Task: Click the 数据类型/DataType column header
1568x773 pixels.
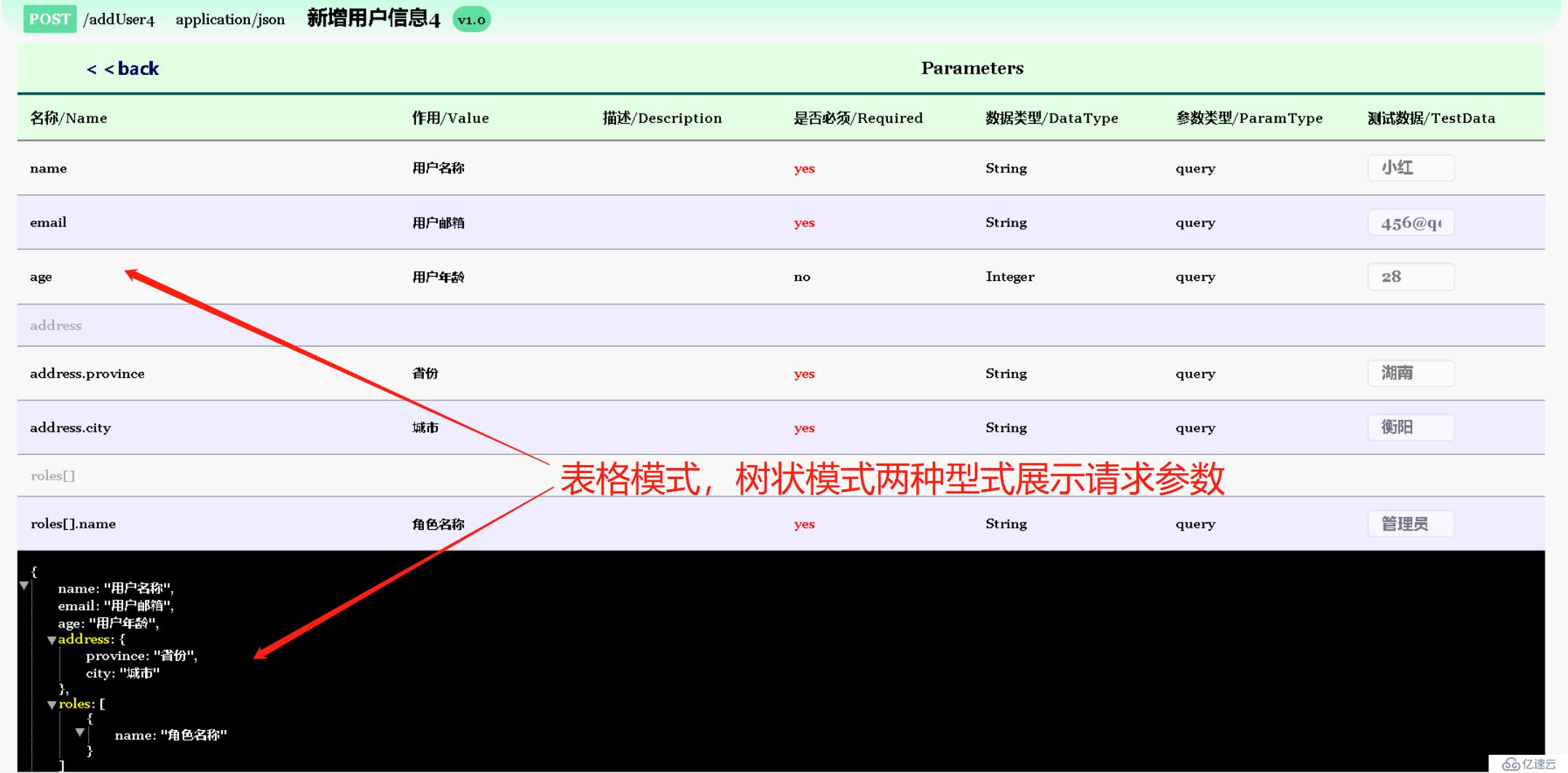Action: point(1052,118)
